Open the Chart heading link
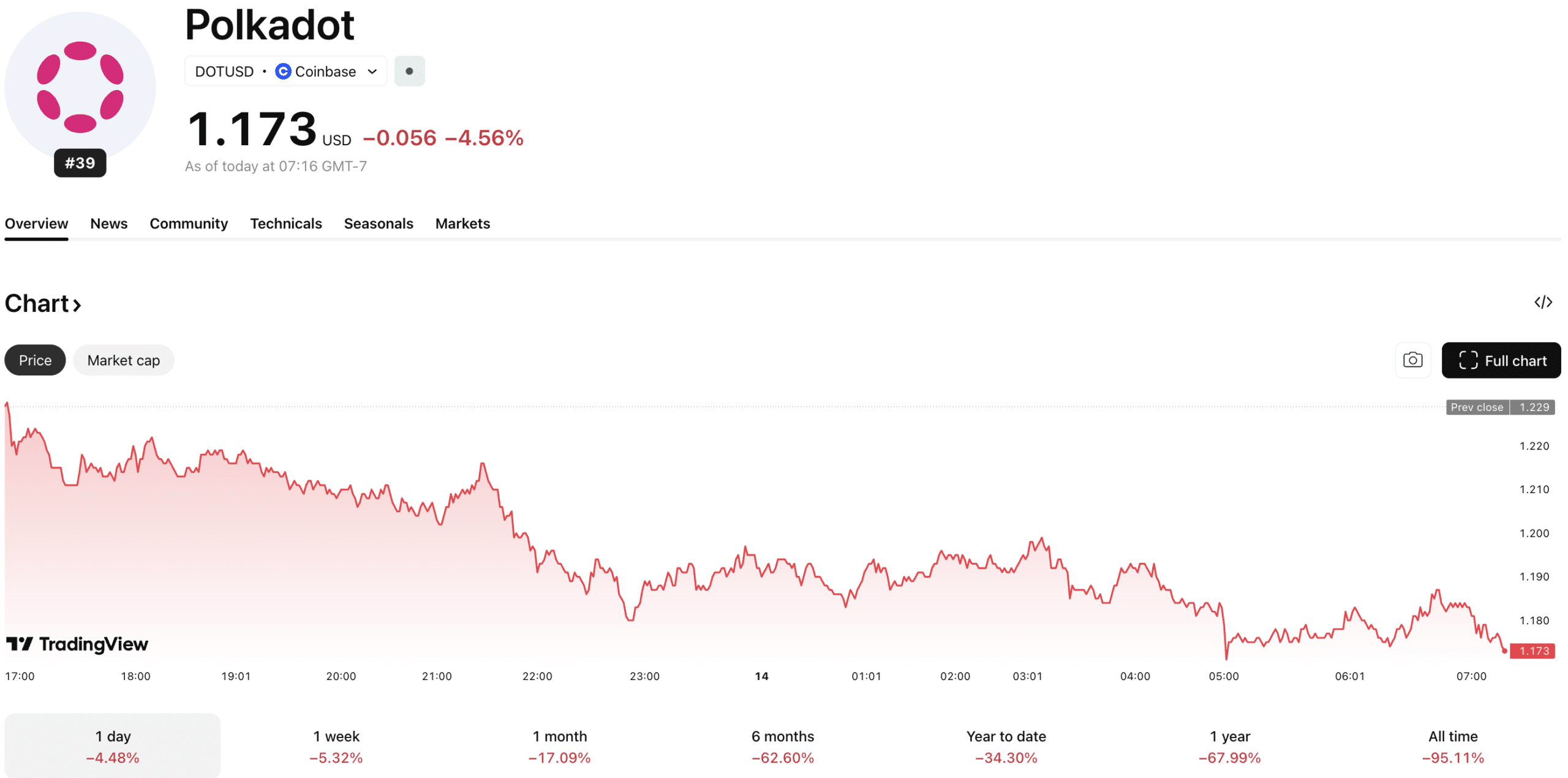This screenshot has width=1568, height=778. [x=43, y=304]
